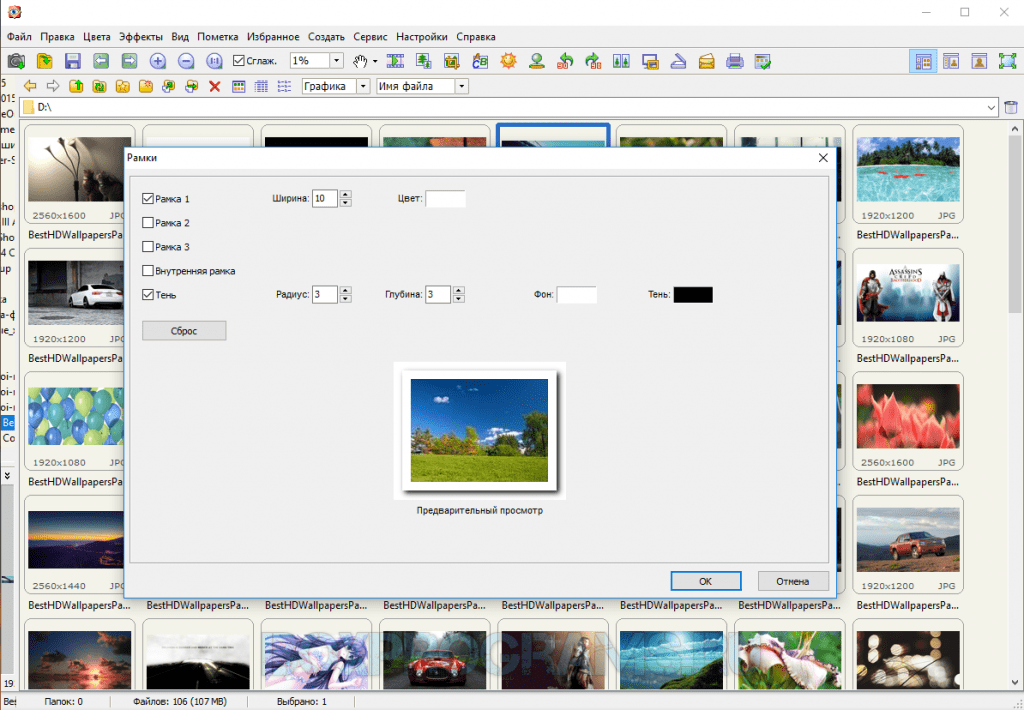Go to next image with the green right arrow
The height and width of the screenshot is (710, 1024).
tap(129, 61)
